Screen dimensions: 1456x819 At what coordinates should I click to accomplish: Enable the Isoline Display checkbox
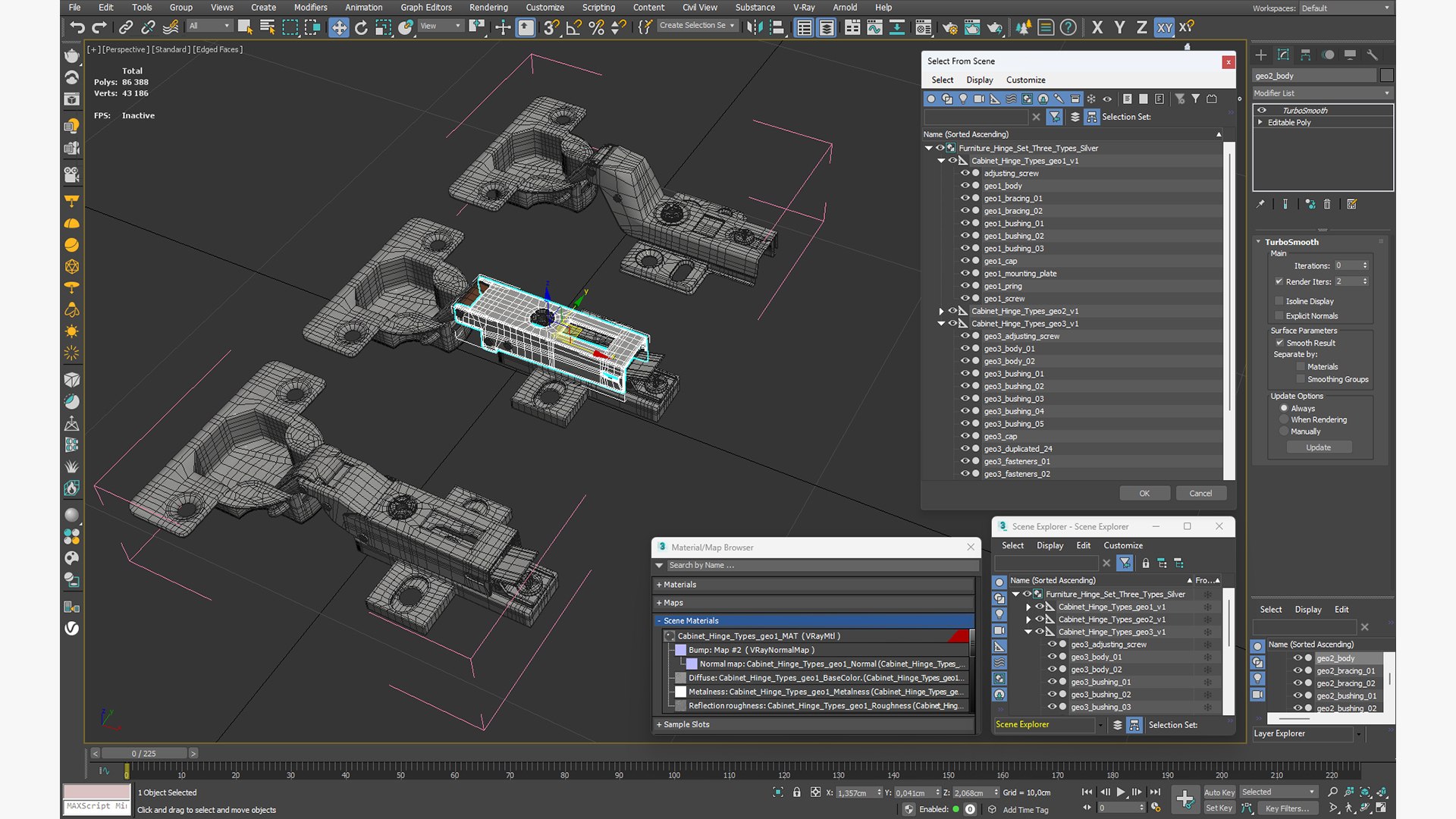1279,301
